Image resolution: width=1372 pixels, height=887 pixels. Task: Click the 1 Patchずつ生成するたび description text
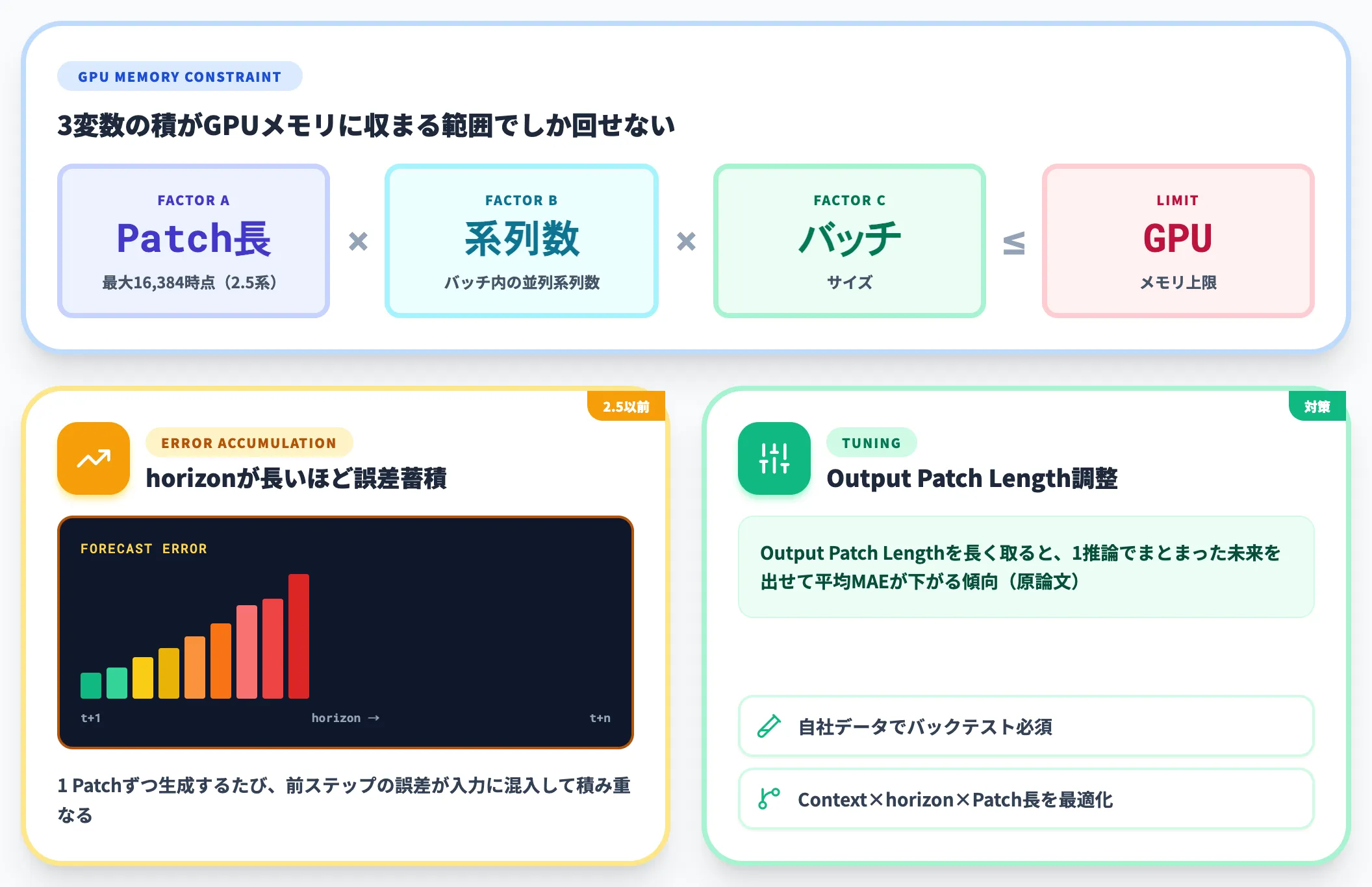point(344,800)
